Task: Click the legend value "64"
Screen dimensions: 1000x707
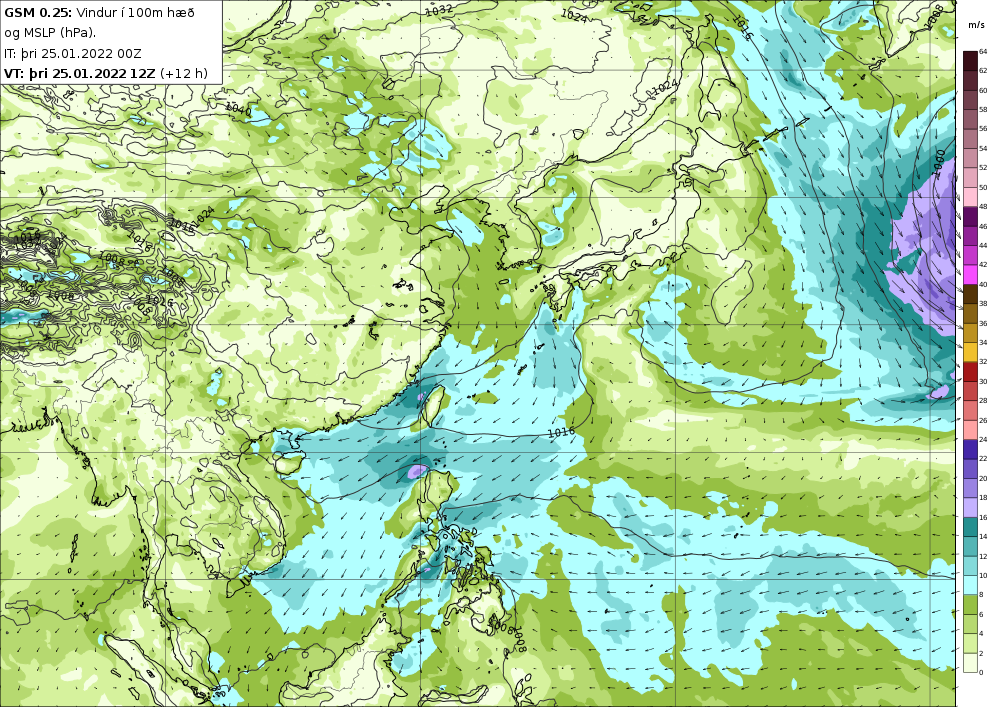Action: point(983,52)
